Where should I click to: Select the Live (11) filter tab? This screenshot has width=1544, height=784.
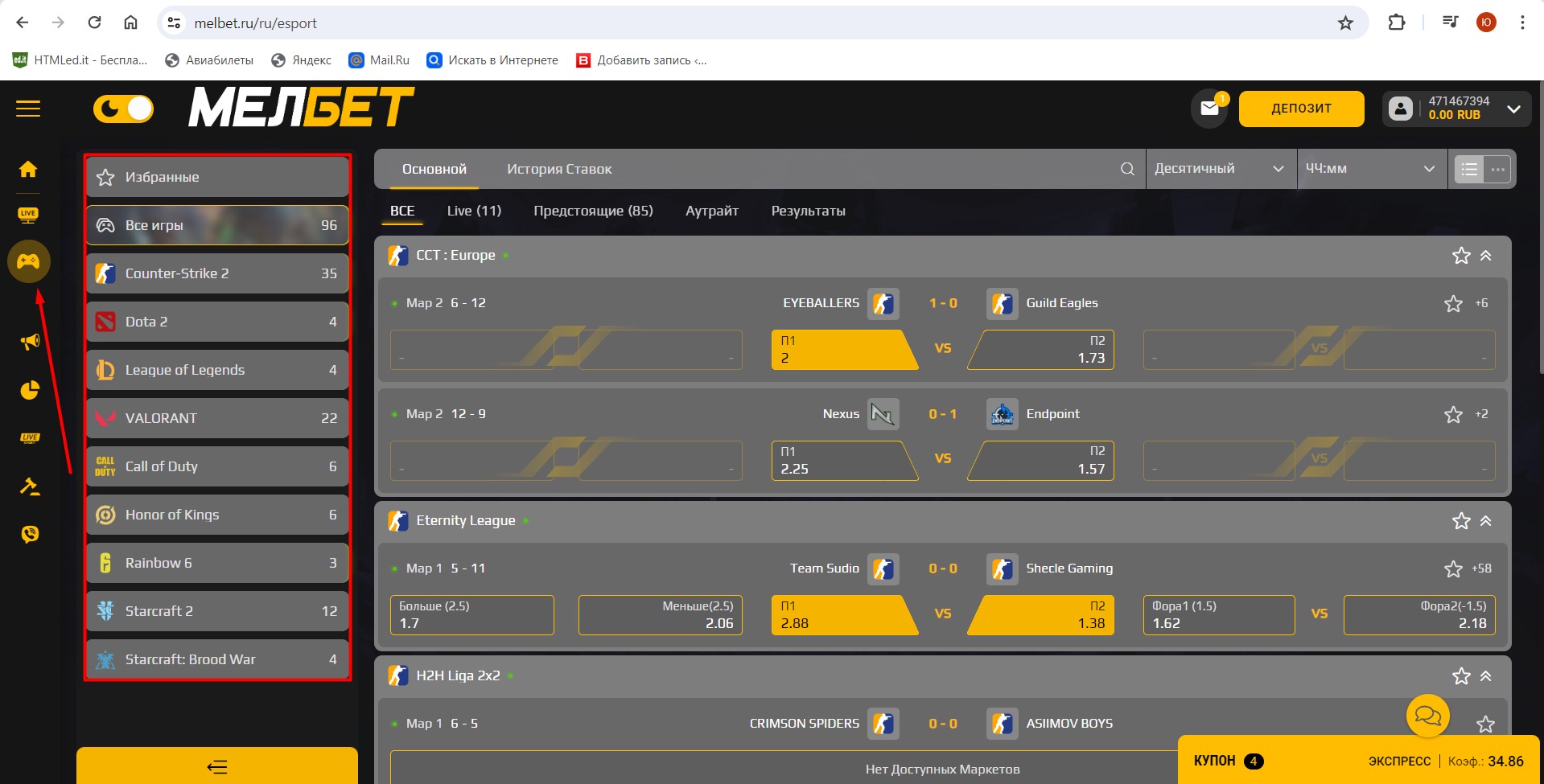(x=474, y=211)
